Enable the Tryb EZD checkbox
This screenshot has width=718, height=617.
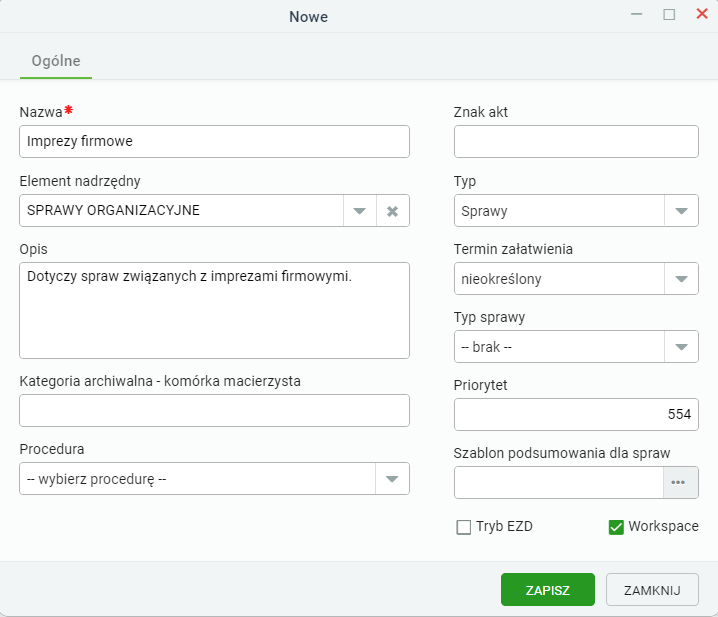coord(463,527)
